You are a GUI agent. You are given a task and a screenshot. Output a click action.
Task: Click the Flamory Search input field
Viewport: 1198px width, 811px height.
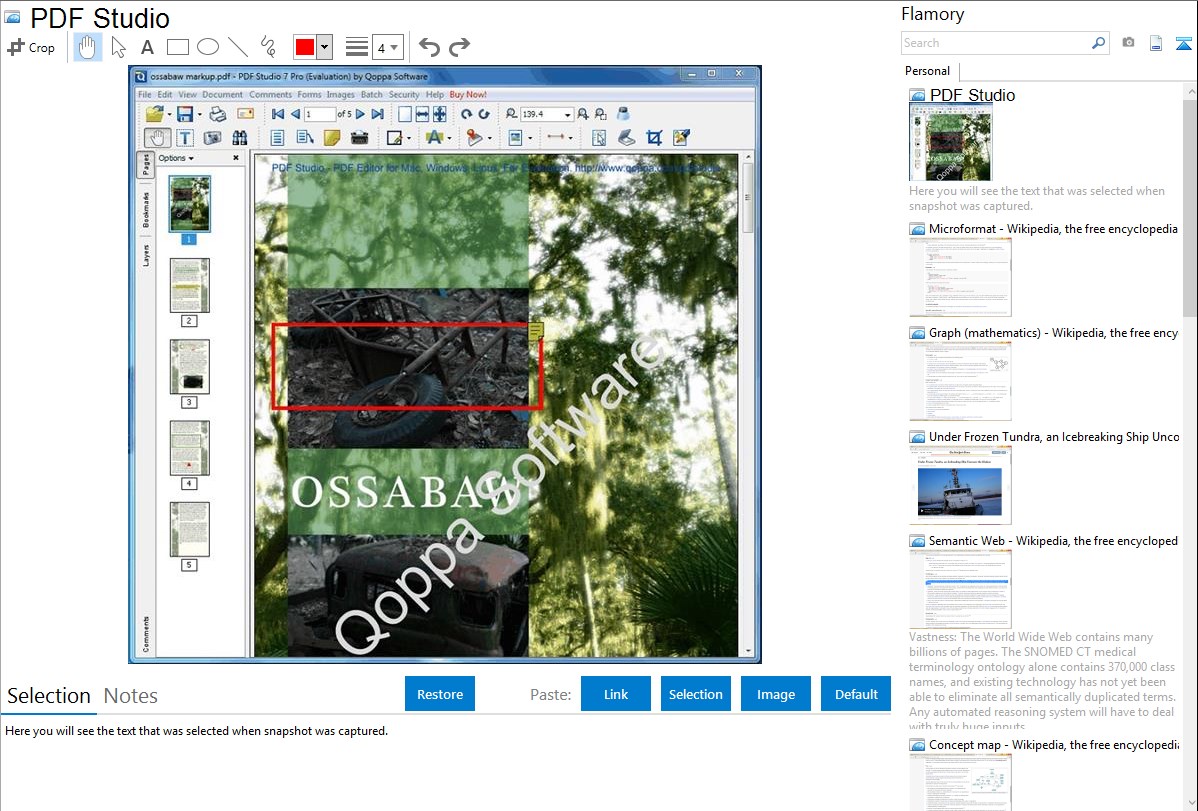coord(995,43)
